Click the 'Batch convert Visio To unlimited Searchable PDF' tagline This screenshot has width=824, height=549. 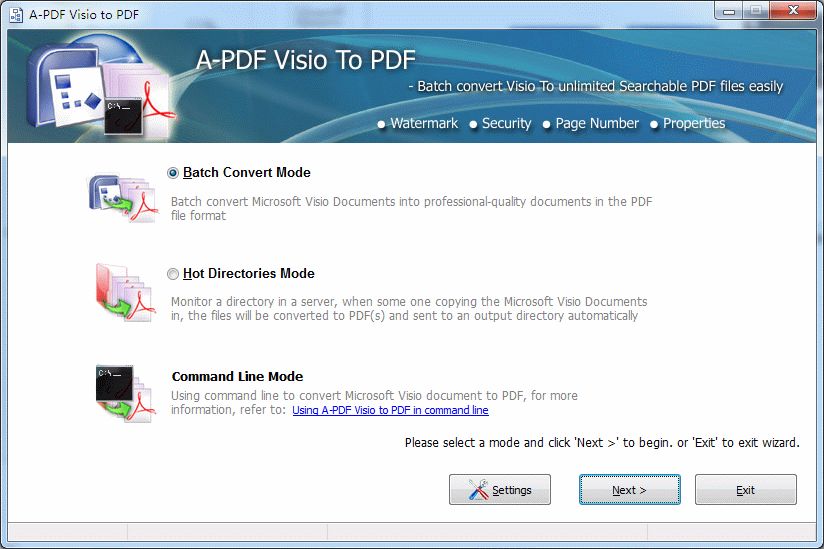[596, 86]
